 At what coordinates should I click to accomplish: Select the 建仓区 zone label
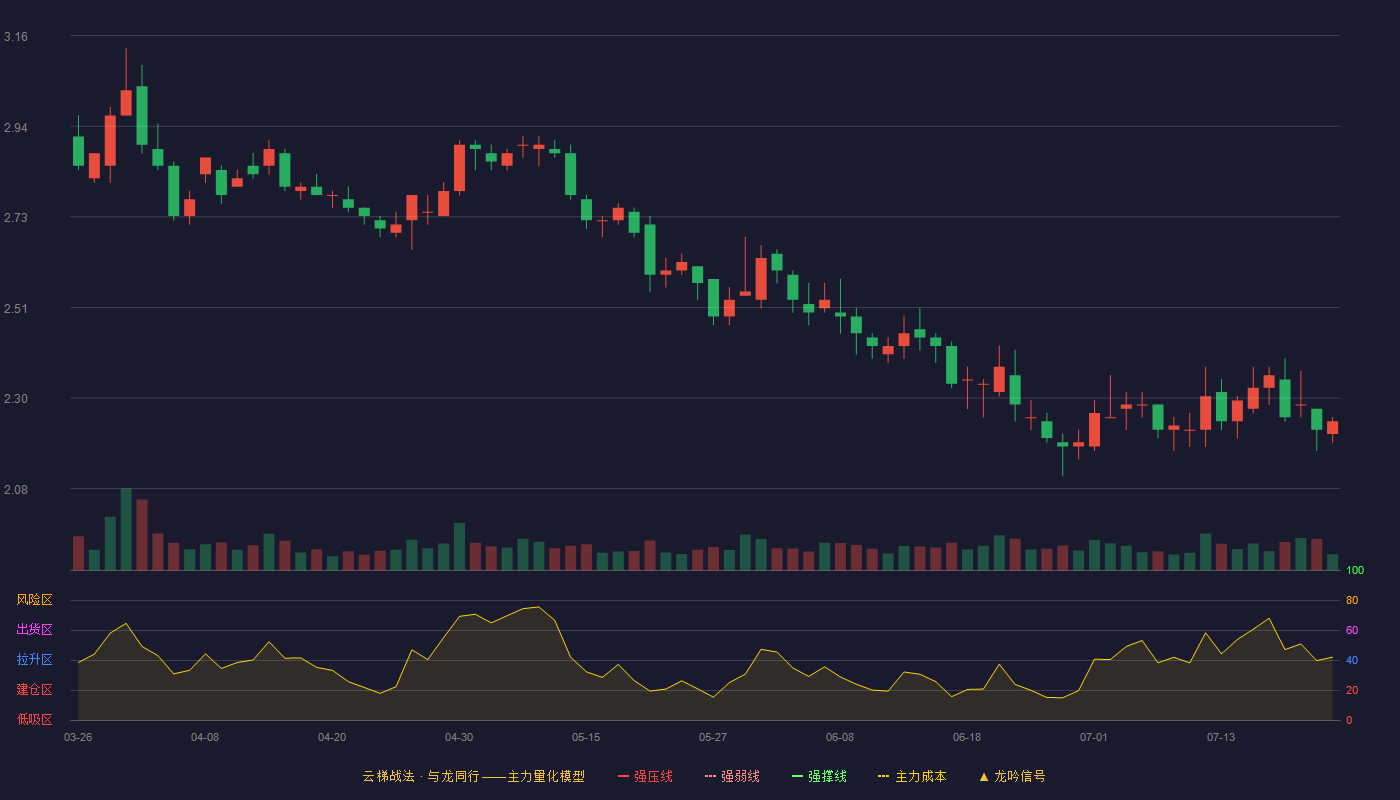point(34,690)
